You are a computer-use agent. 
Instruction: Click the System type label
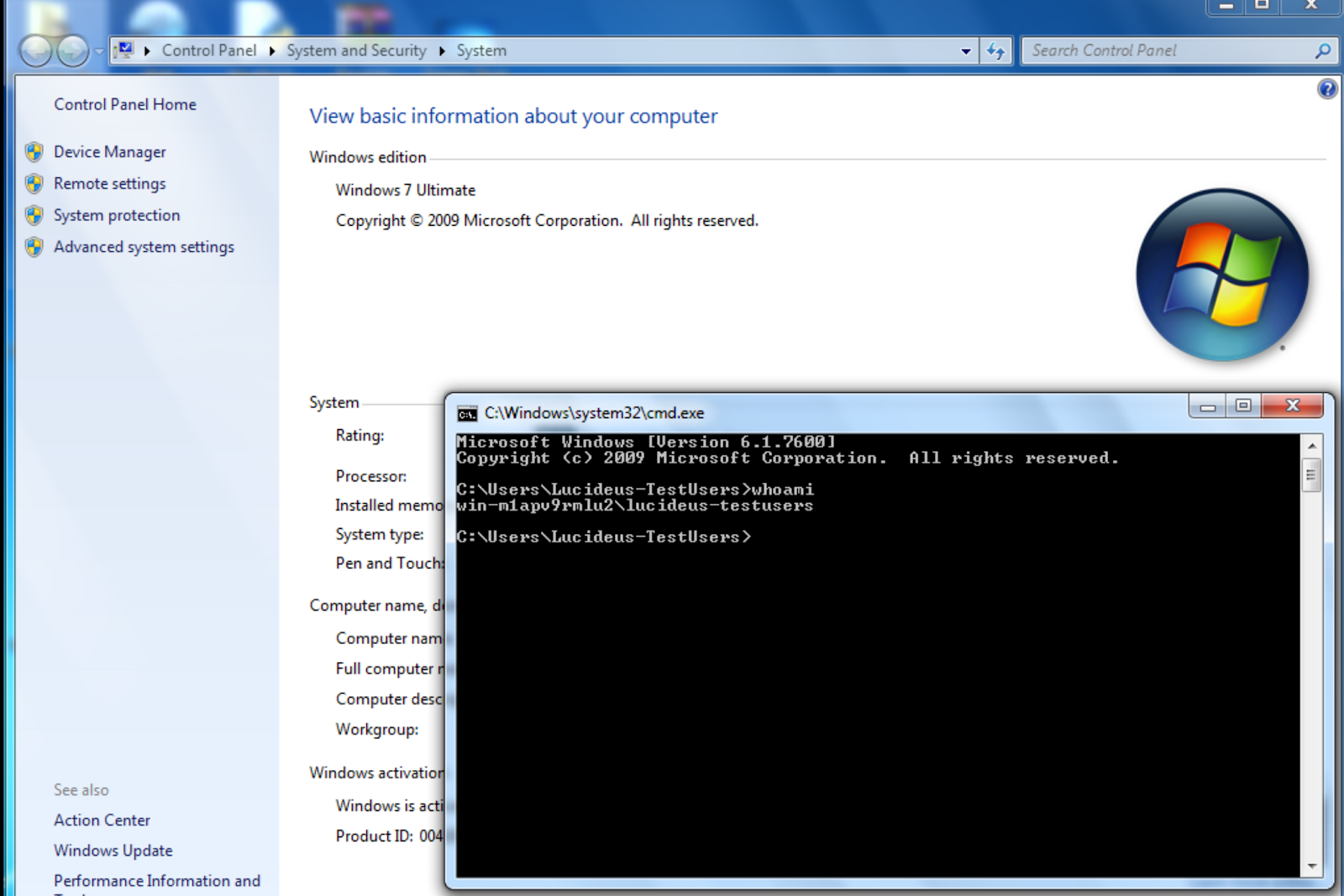point(380,534)
